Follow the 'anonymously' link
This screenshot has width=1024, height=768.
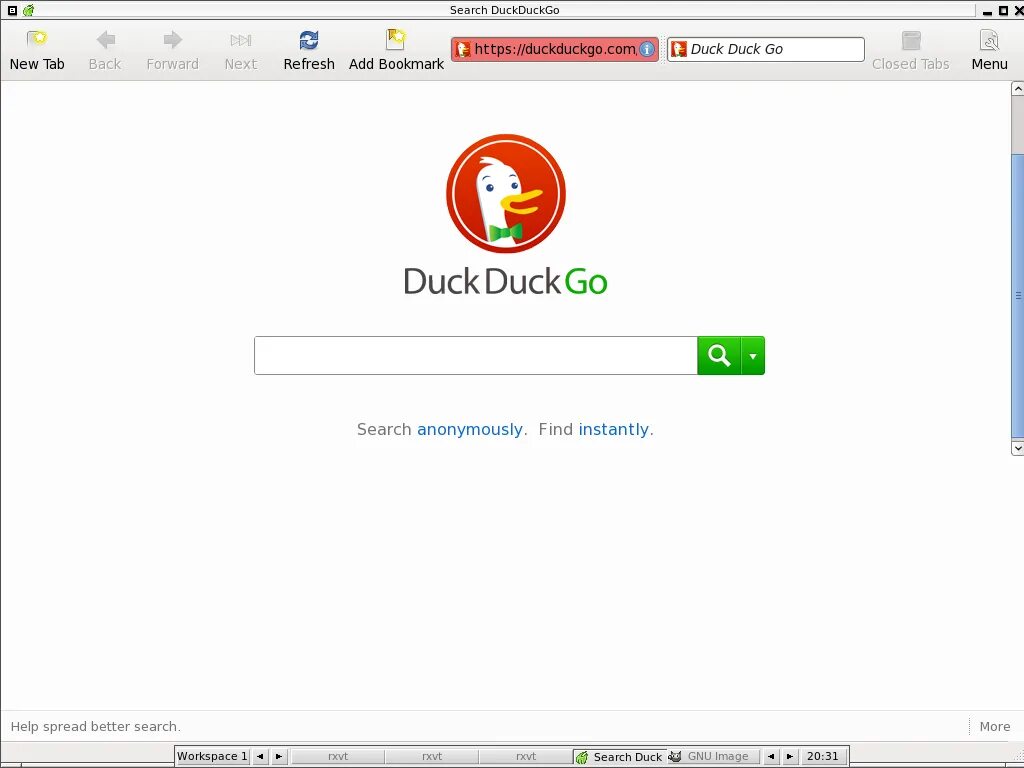470,429
